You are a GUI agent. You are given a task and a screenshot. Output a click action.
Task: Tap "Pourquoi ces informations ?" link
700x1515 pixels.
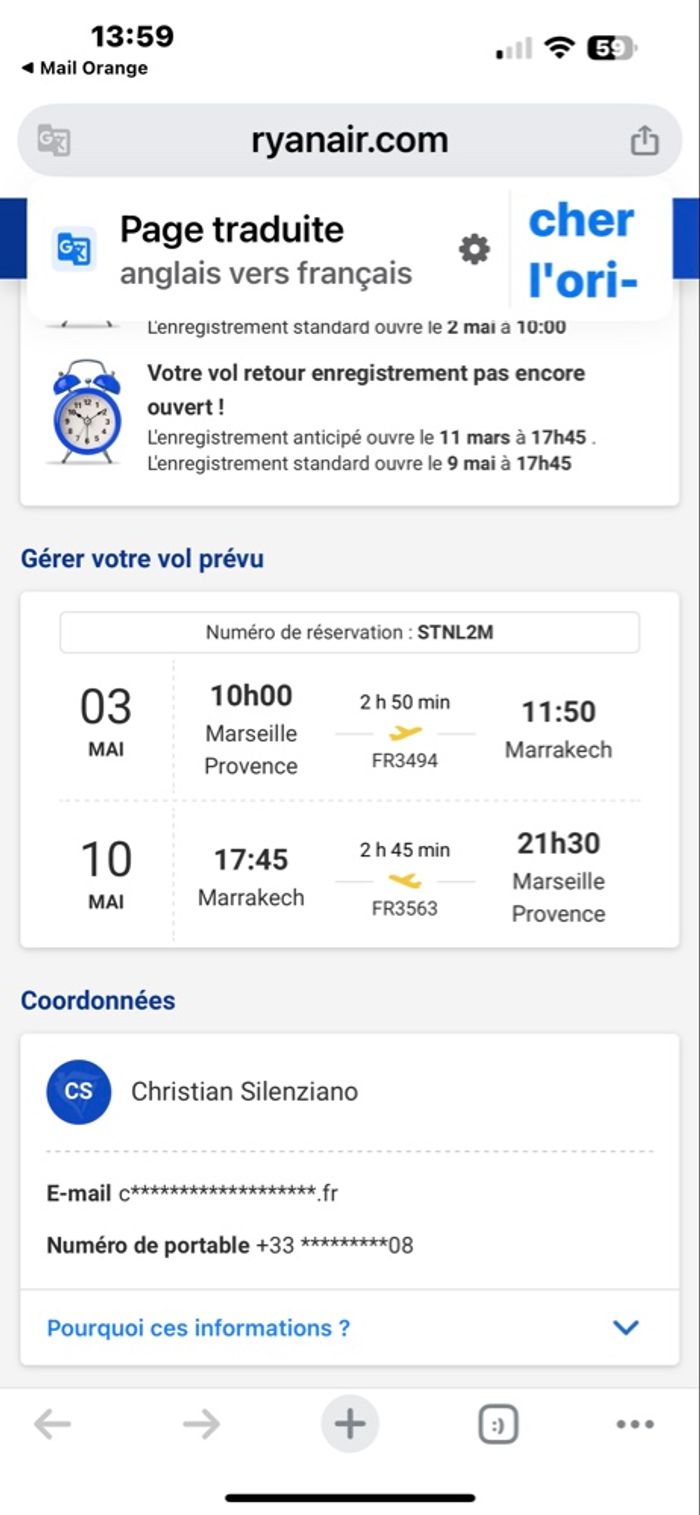[x=198, y=1328]
